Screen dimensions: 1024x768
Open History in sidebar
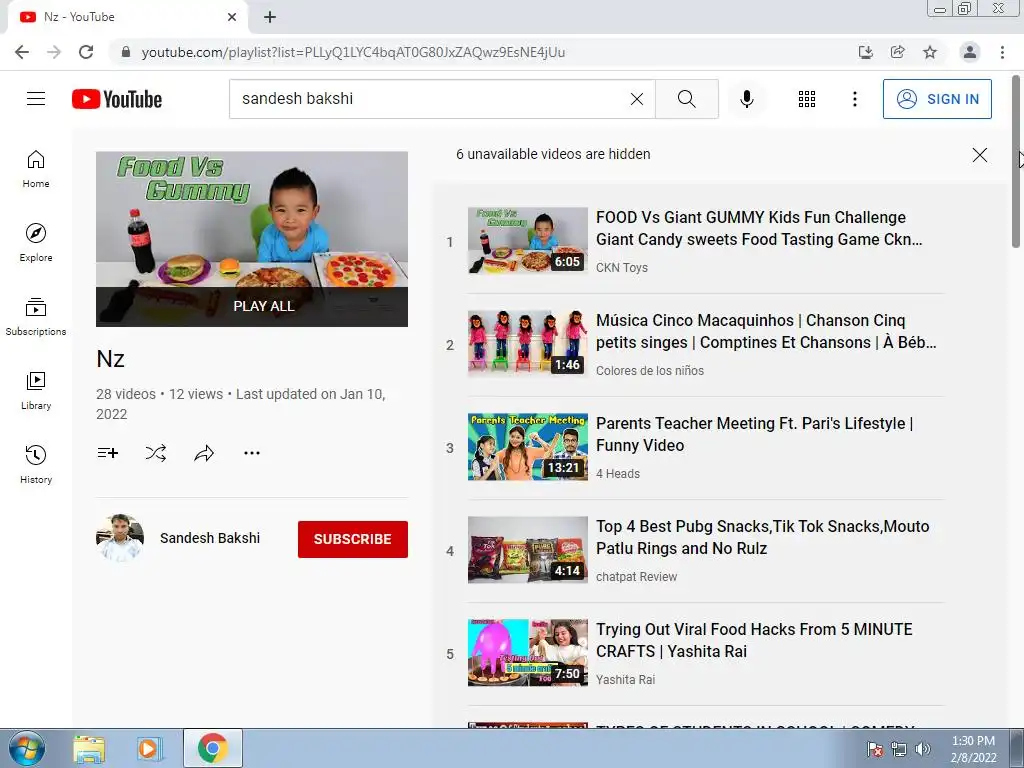tap(36, 464)
